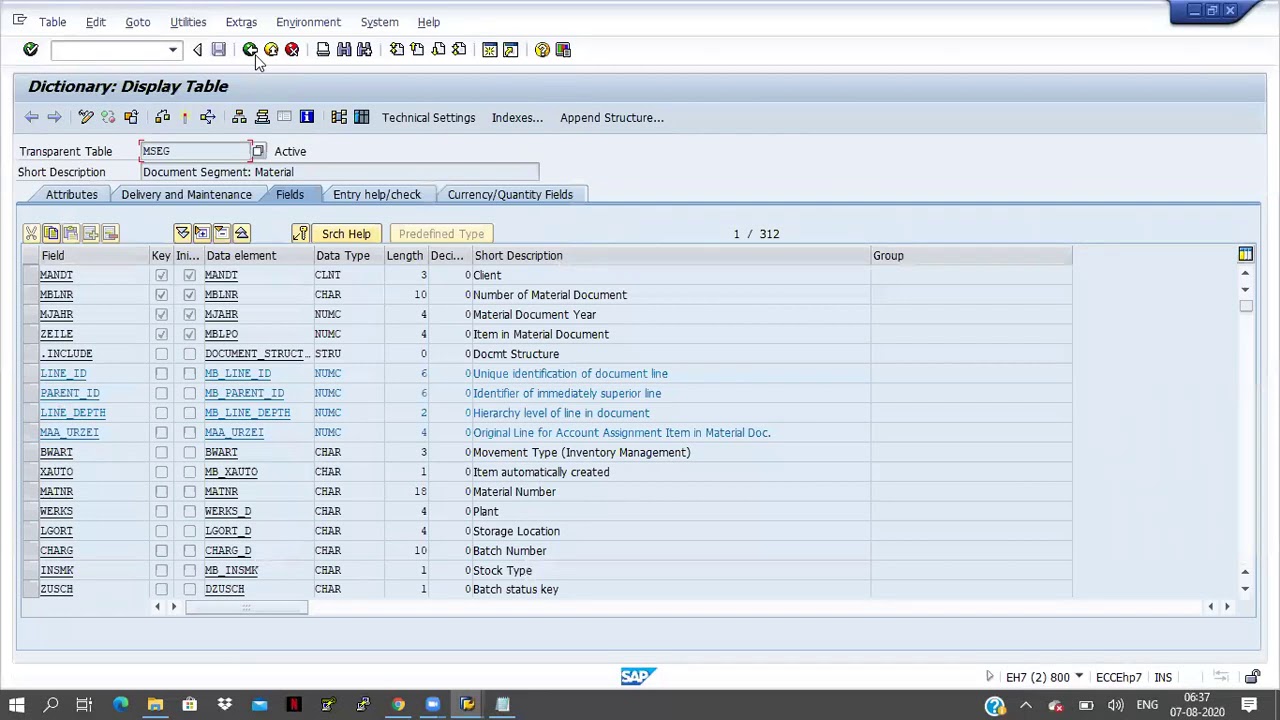Screen dimensions: 1280x720
Task: Click the Find Next binoculars icon
Action: point(364,50)
